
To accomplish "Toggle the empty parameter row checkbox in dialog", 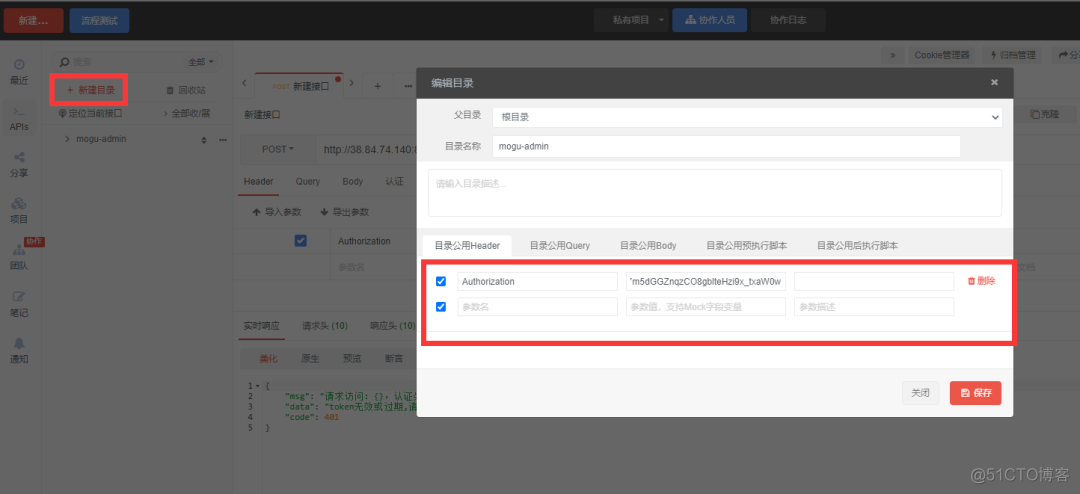I will click(x=441, y=307).
